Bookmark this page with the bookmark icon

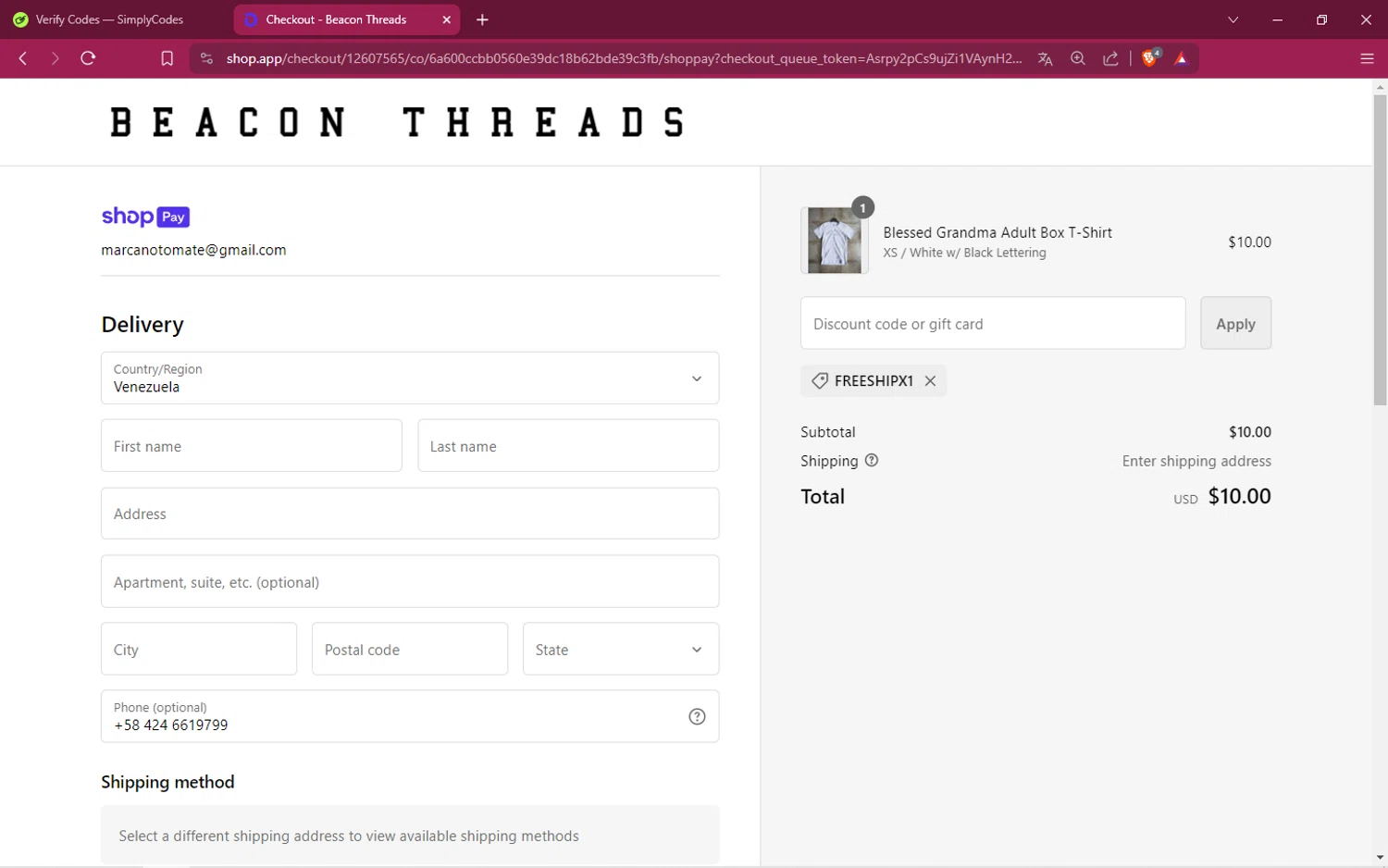pyautogui.click(x=167, y=58)
